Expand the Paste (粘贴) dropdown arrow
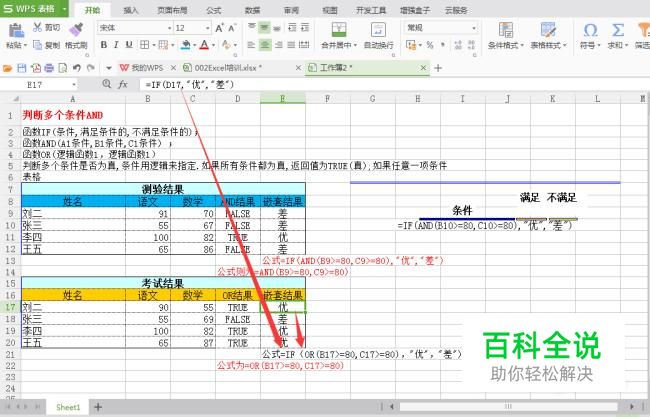Screen dimensions: 650x417 pyautogui.click(x=25, y=45)
